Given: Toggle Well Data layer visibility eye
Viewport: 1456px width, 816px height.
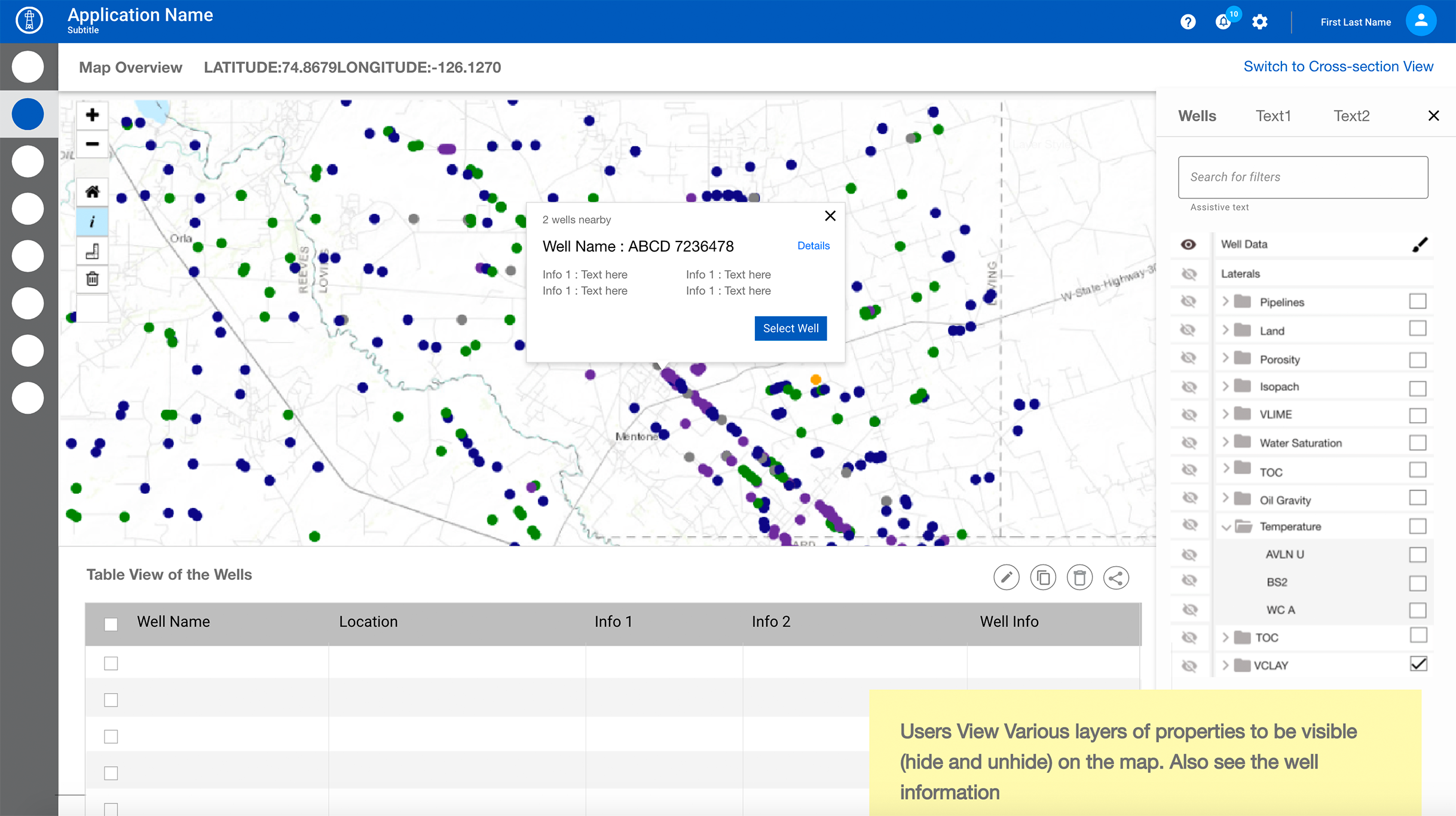Looking at the screenshot, I should (1188, 245).
